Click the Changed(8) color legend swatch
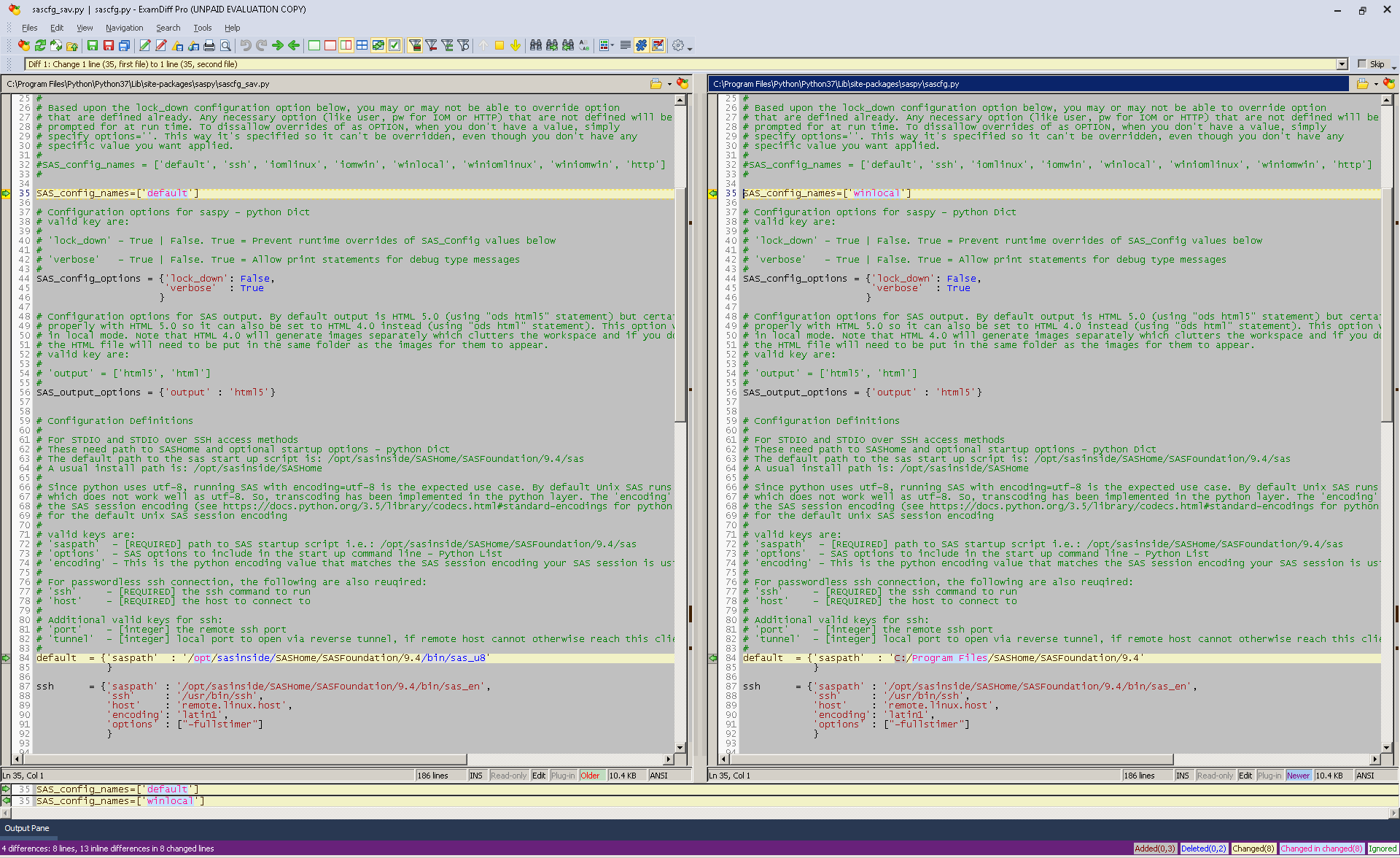The height and width of the screenshot is (858, 1400). (1253, 849)
